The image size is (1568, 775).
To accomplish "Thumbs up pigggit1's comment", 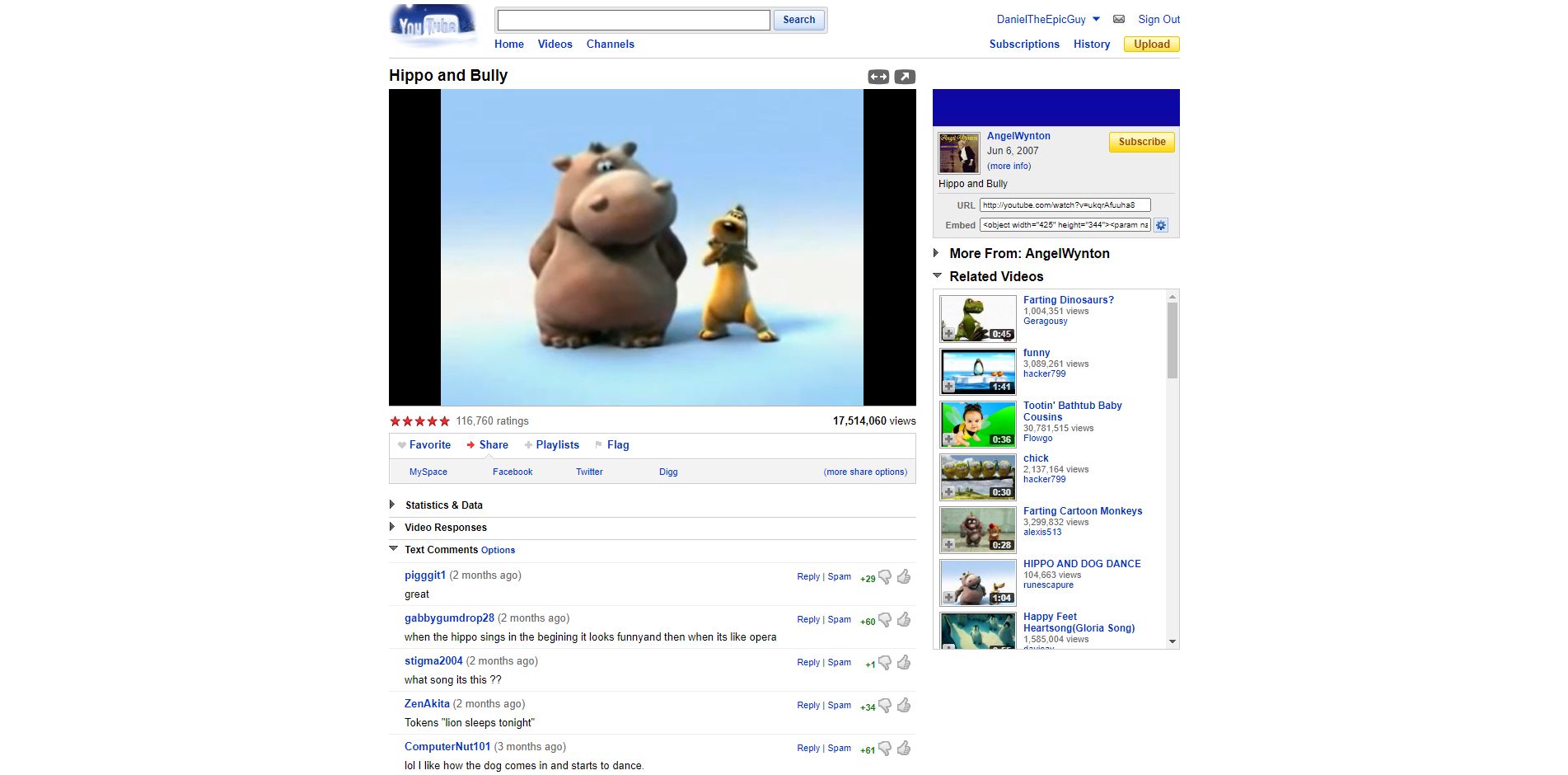I will coord(904,576).
